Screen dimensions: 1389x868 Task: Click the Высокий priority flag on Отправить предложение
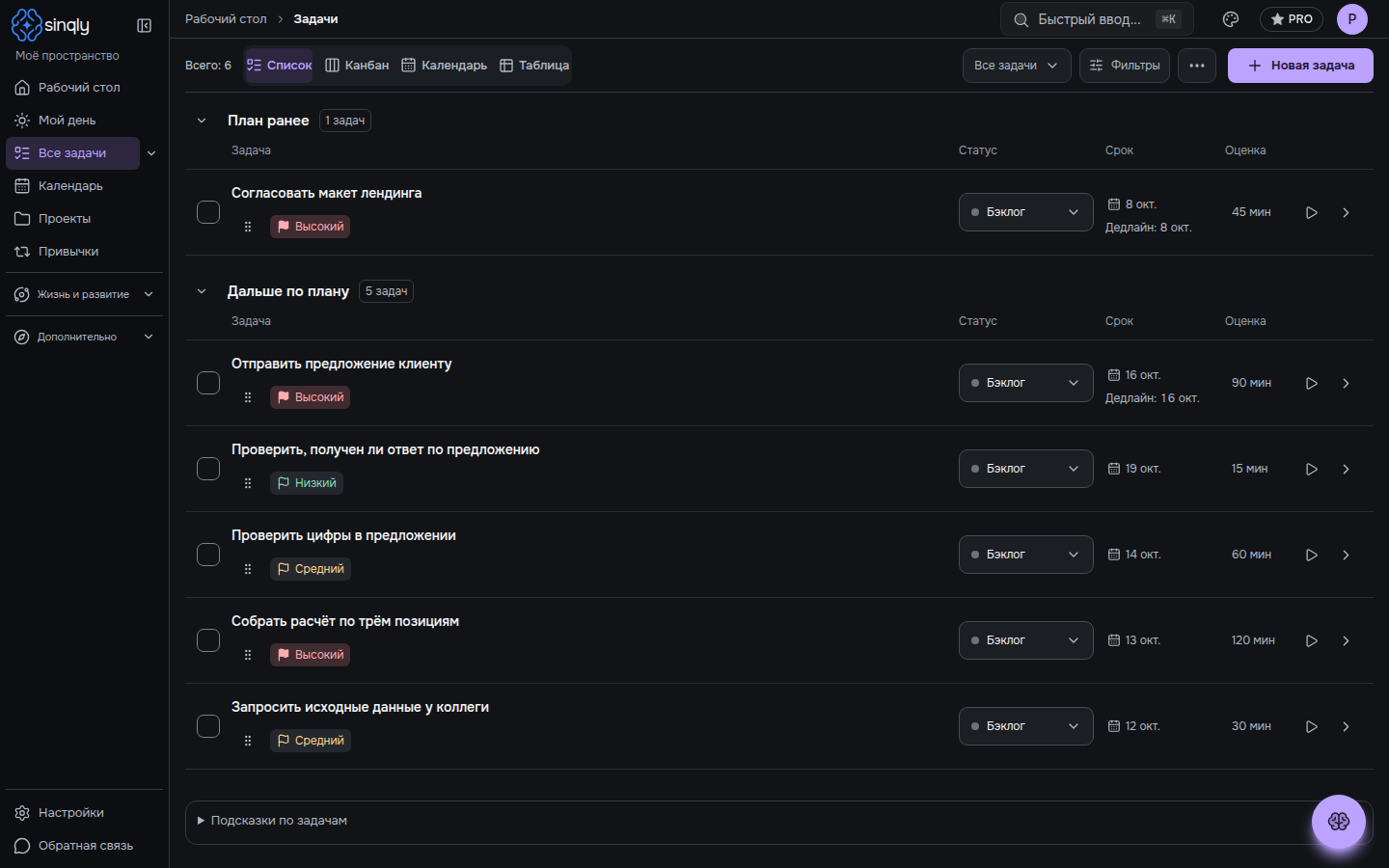[x=310, y=397]
